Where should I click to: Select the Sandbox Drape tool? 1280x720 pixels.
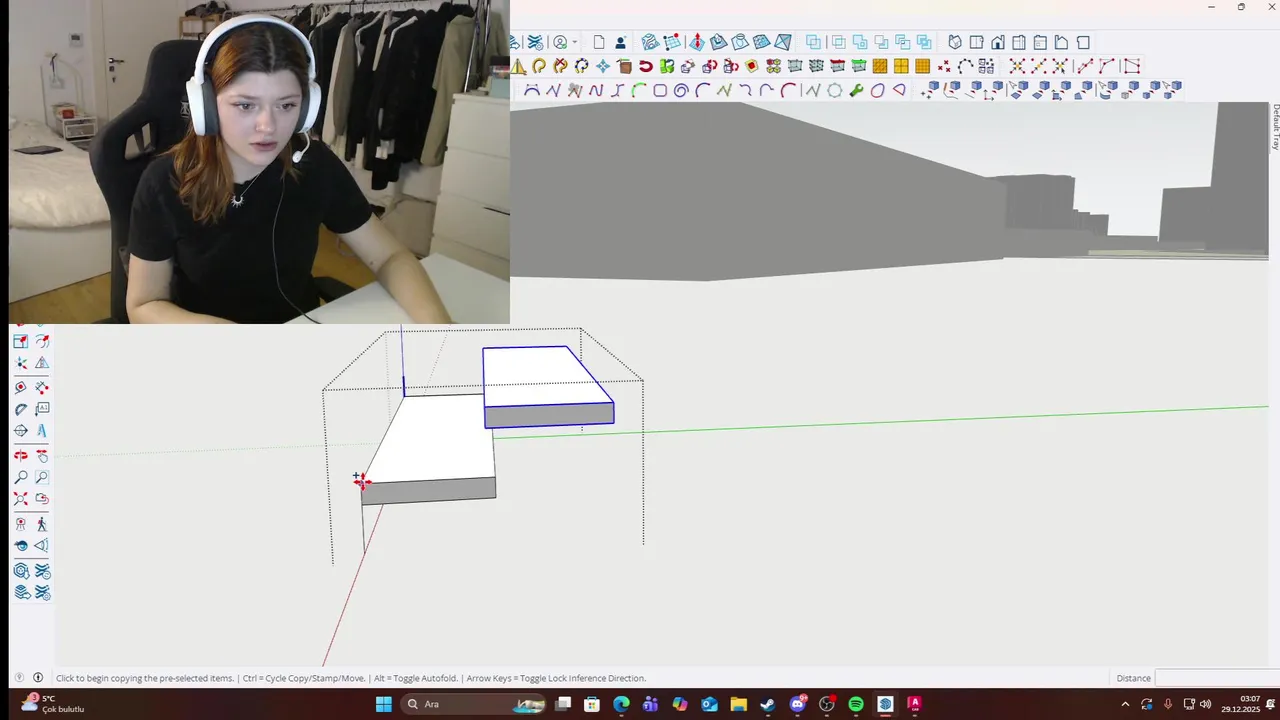(740, 42)
